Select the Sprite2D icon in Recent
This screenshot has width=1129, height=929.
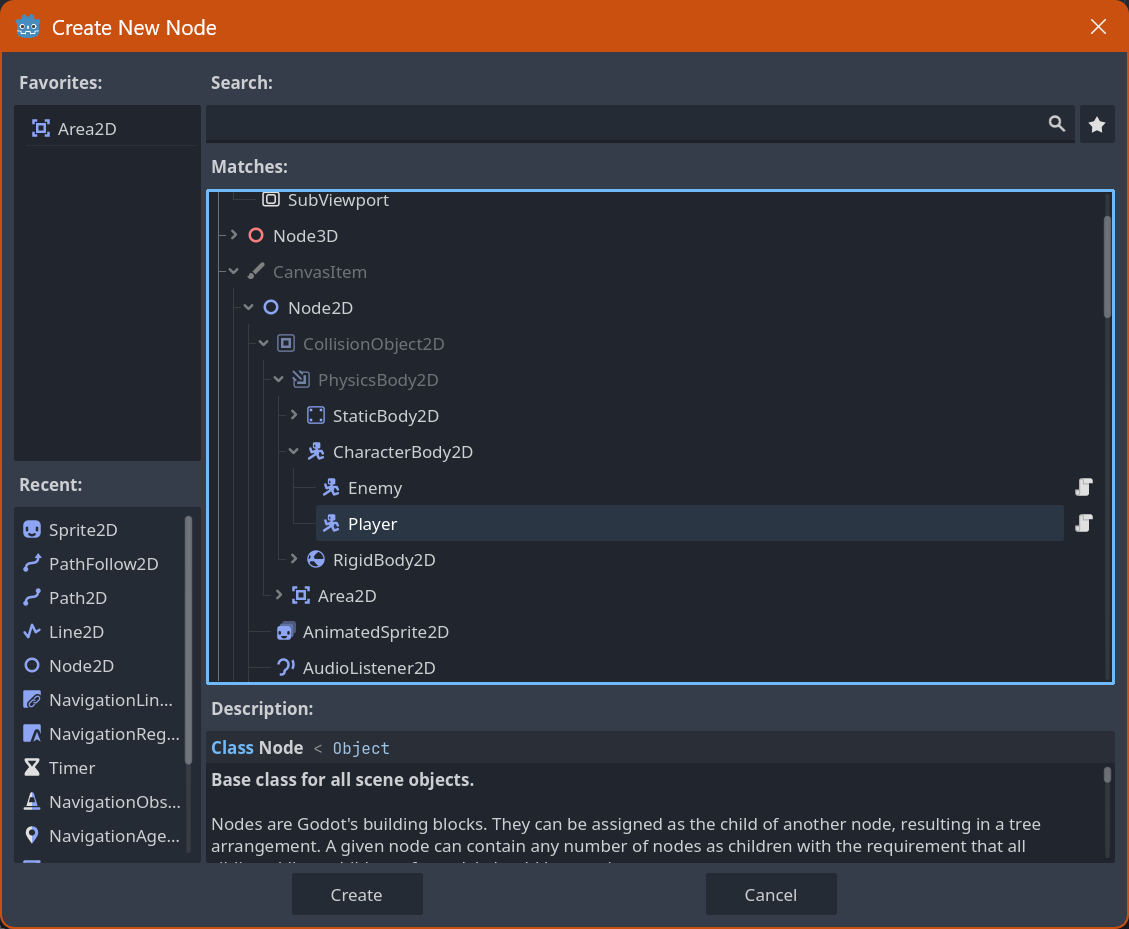31,529
